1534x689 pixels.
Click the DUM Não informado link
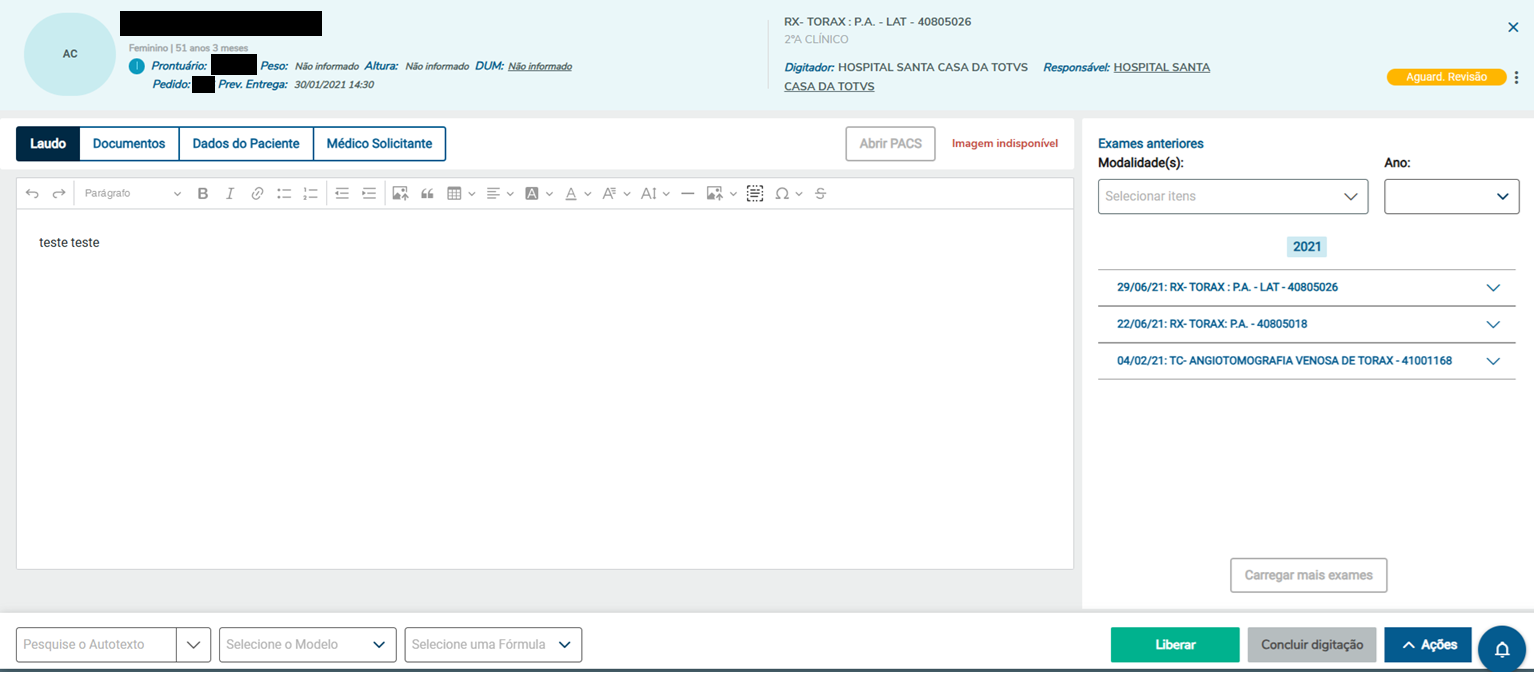click(x=540, y=67)
